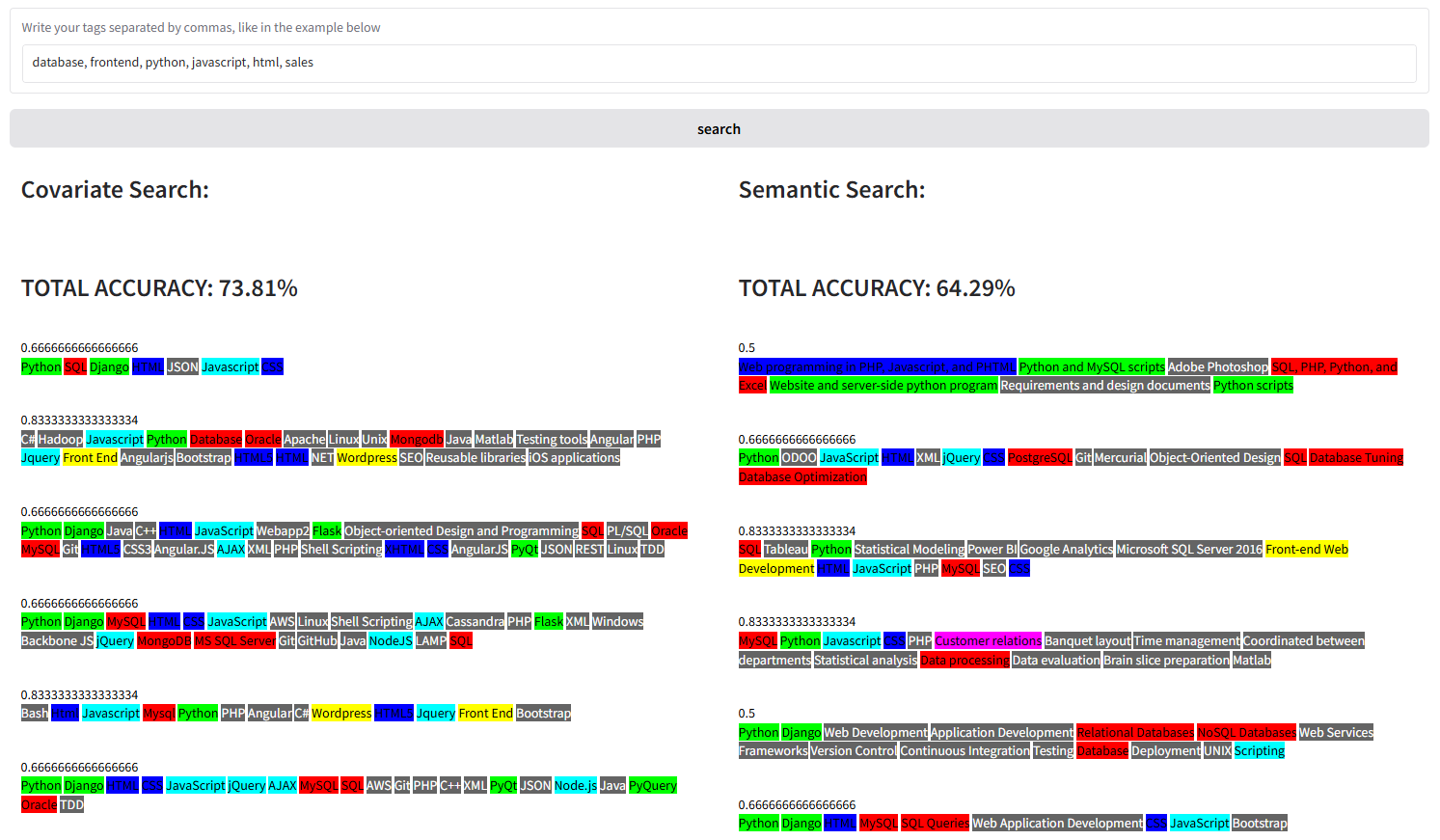Click the Angular.JS tag
Screen dimensions: 1440x840
(x=184, y=550)
